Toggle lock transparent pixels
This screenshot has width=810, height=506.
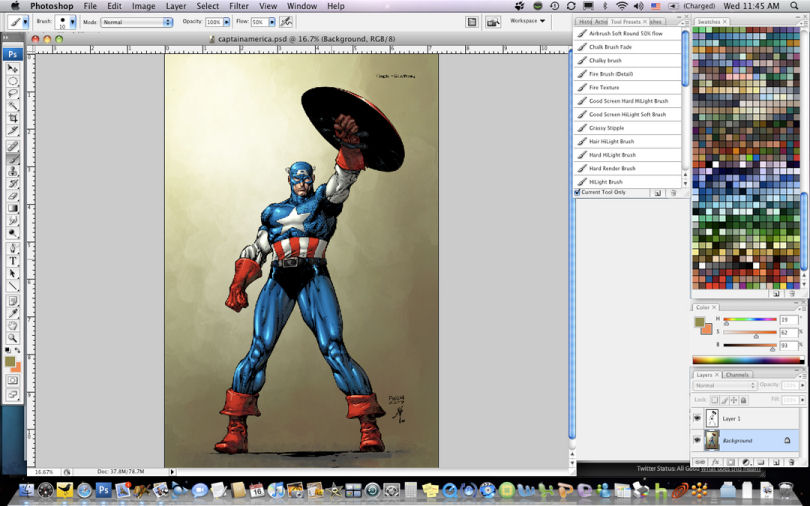714,400
